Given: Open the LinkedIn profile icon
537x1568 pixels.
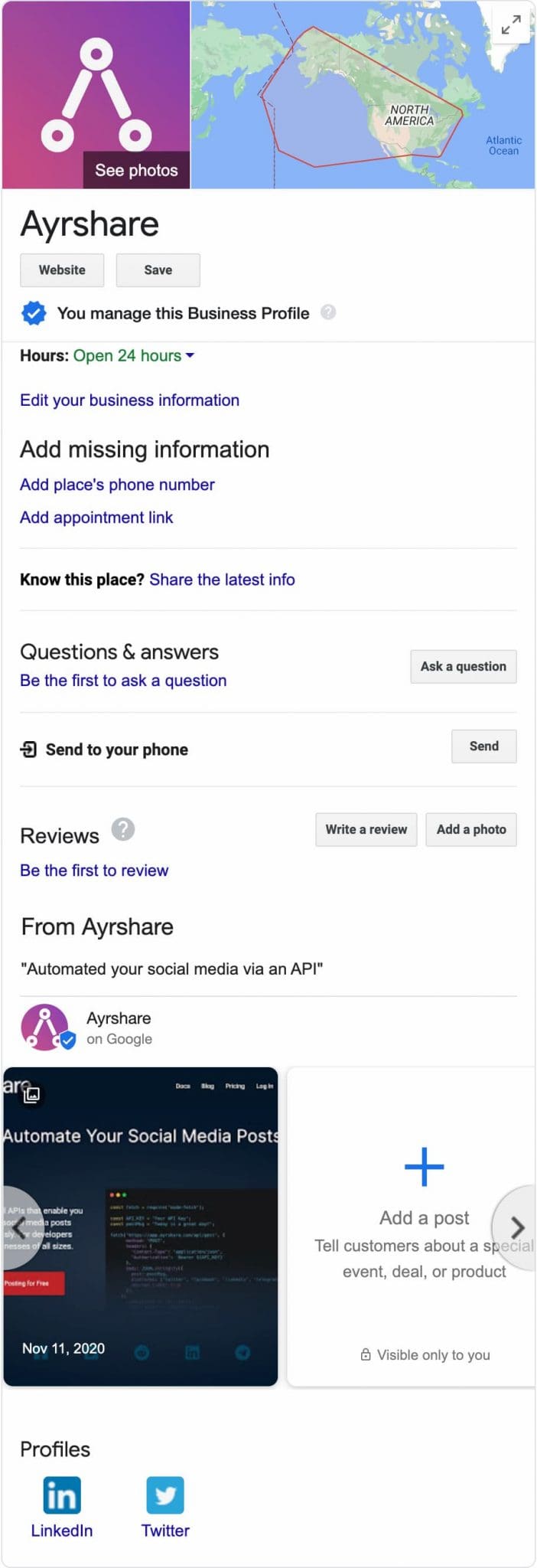Looking at the screenshot, I should pos(61,1495).
